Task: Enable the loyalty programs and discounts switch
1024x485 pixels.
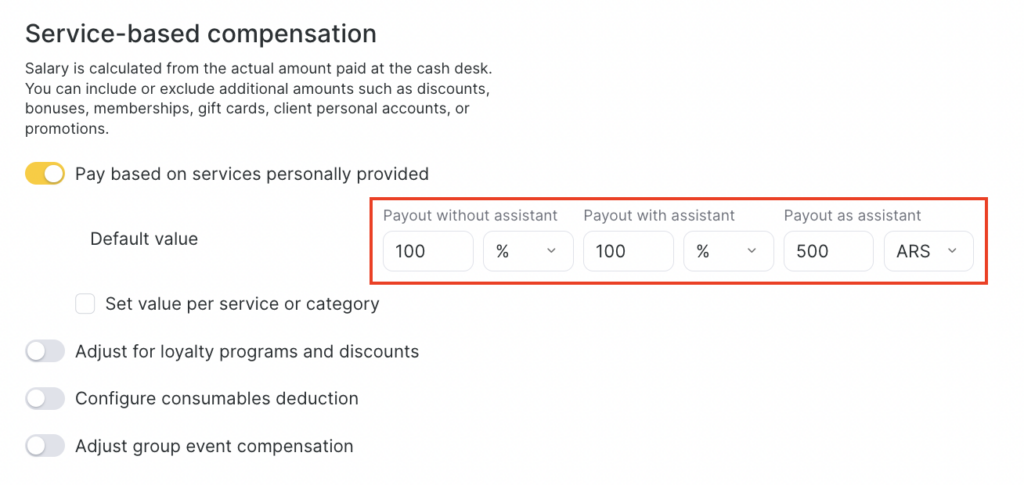Action: point(45,352)
